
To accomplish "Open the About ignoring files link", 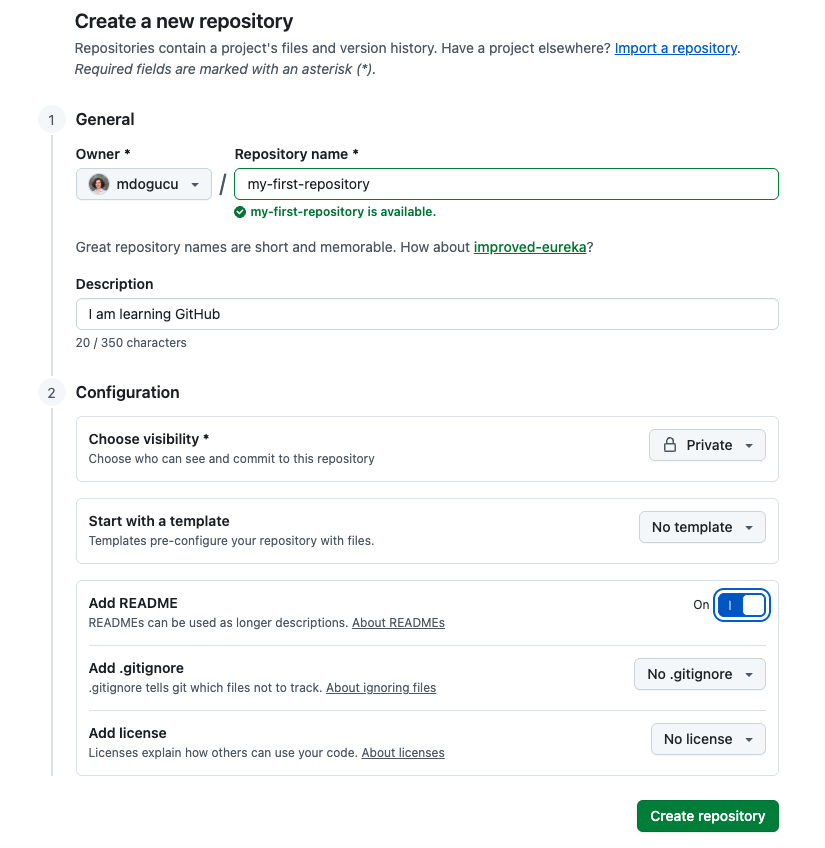I will pos(381,687).
